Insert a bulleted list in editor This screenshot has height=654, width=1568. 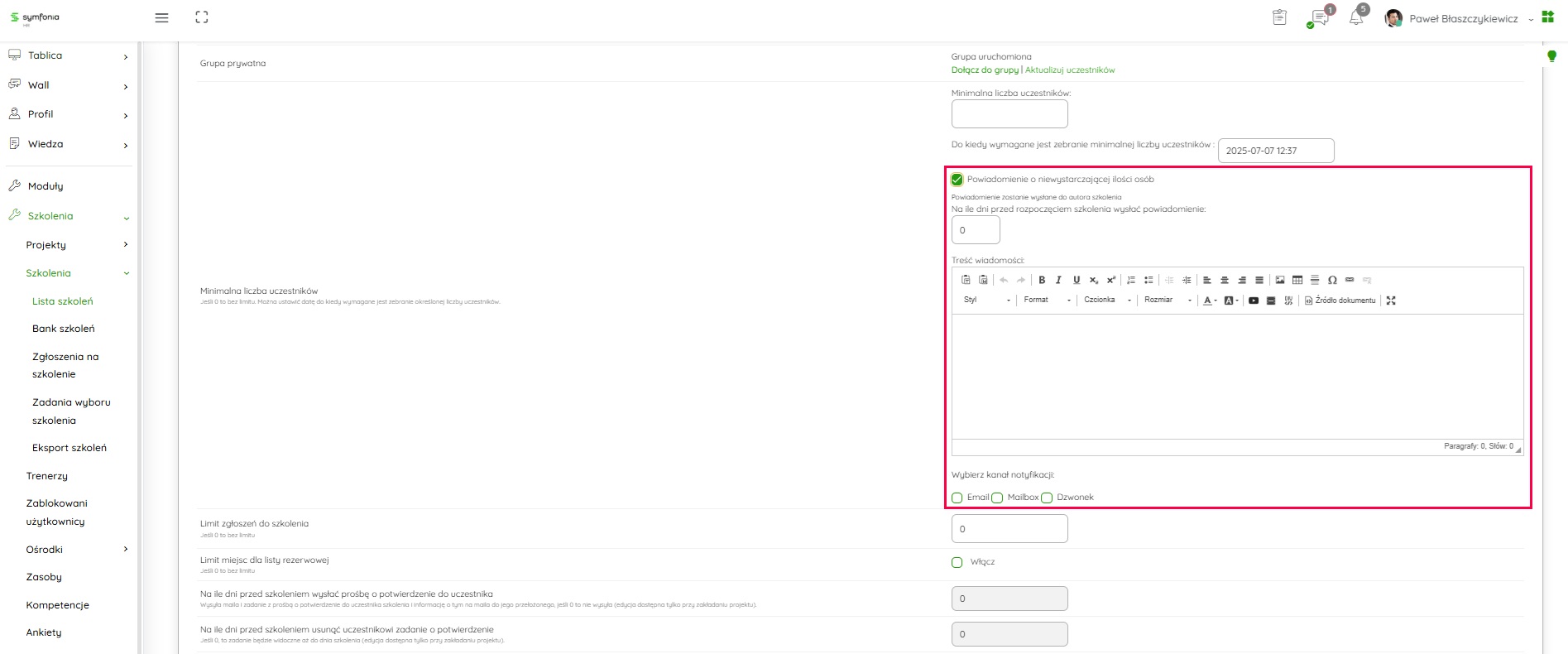pos(1148,280)
